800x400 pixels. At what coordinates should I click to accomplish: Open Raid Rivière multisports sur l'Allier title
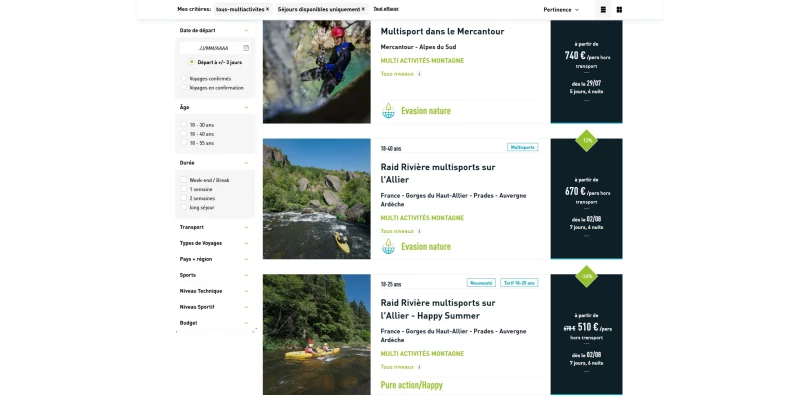point(438,173)
